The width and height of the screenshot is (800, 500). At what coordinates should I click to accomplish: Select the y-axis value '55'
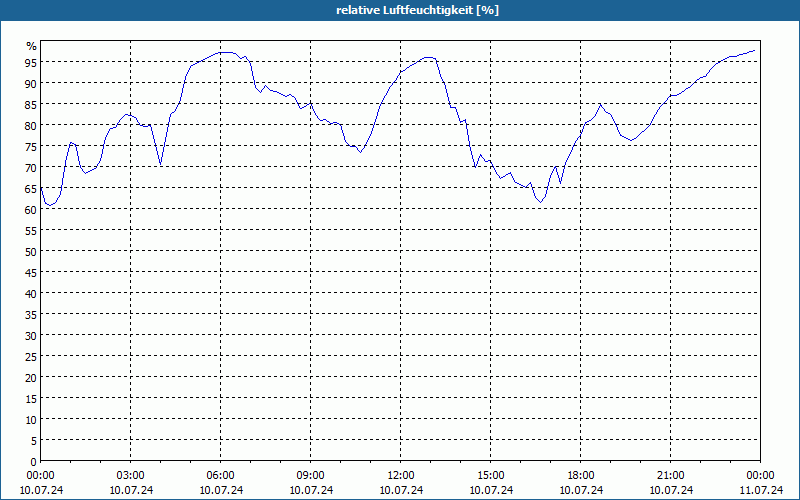(x=31, y=231)
